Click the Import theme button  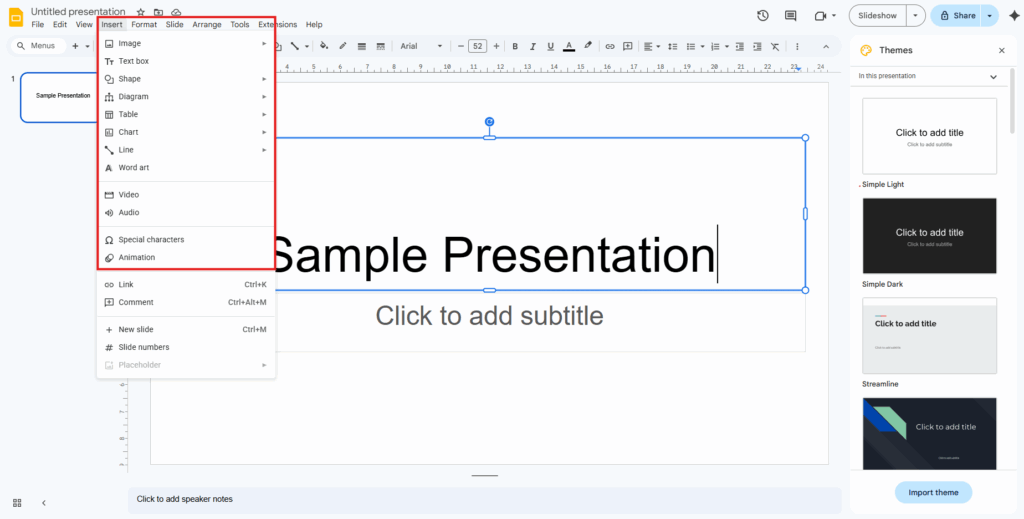pos(933,492)
